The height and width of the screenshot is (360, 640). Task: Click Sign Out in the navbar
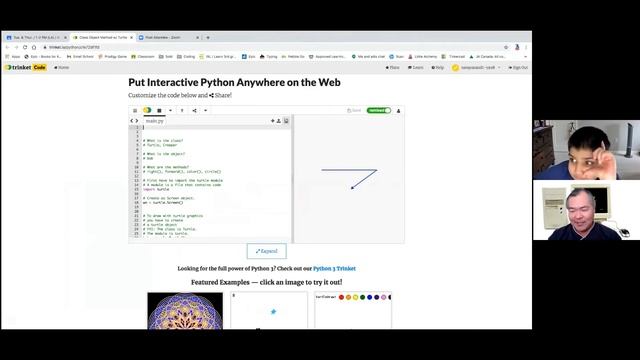point(518,67)
